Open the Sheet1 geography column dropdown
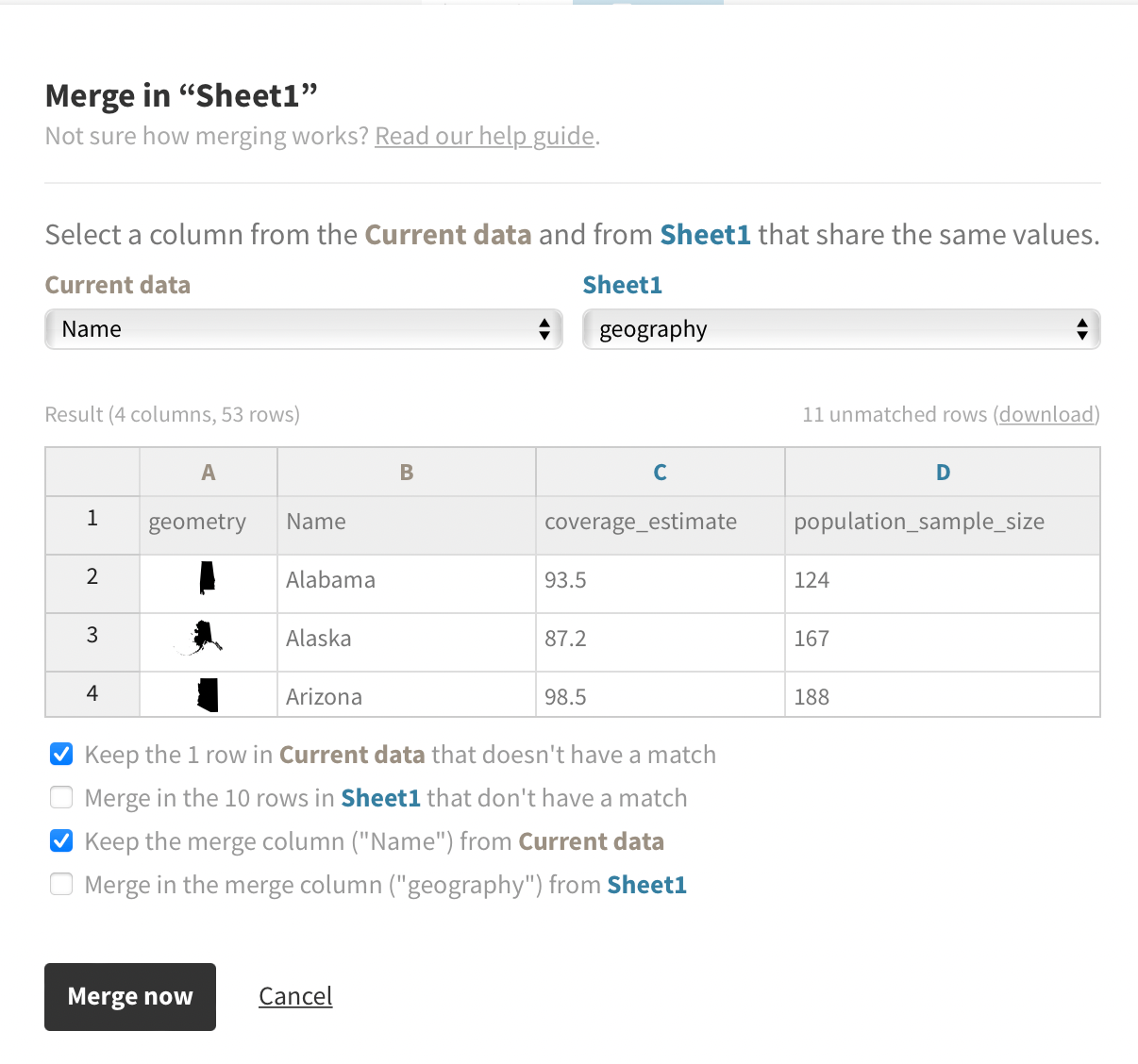The image size is (1138, 1064). 841,329
